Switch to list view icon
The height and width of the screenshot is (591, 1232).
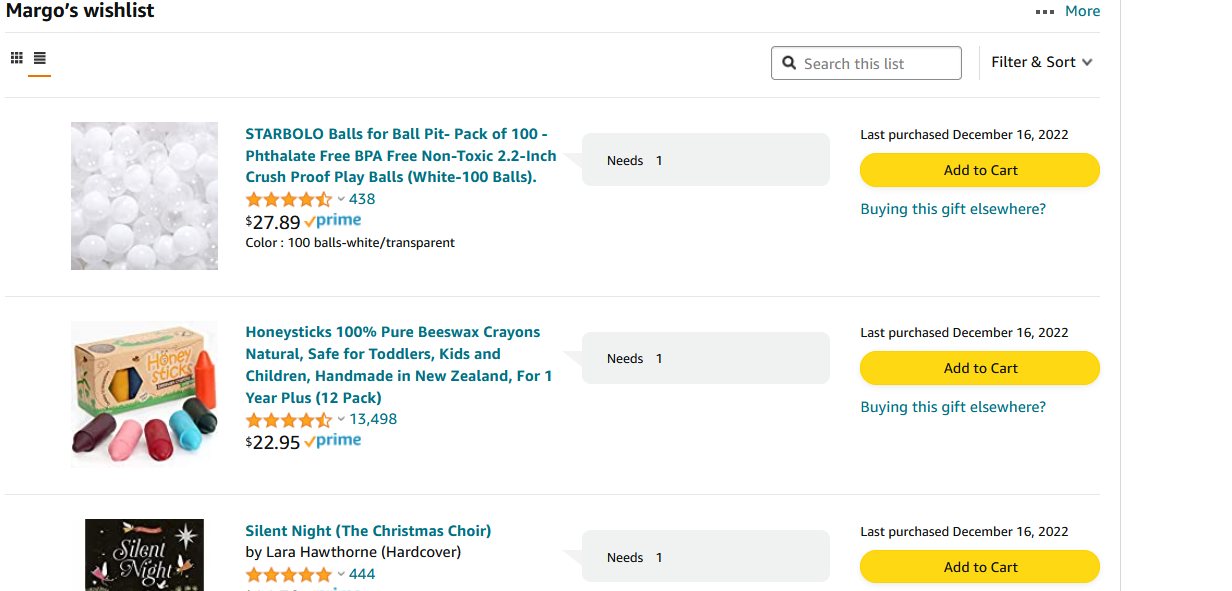pos(40,58)
